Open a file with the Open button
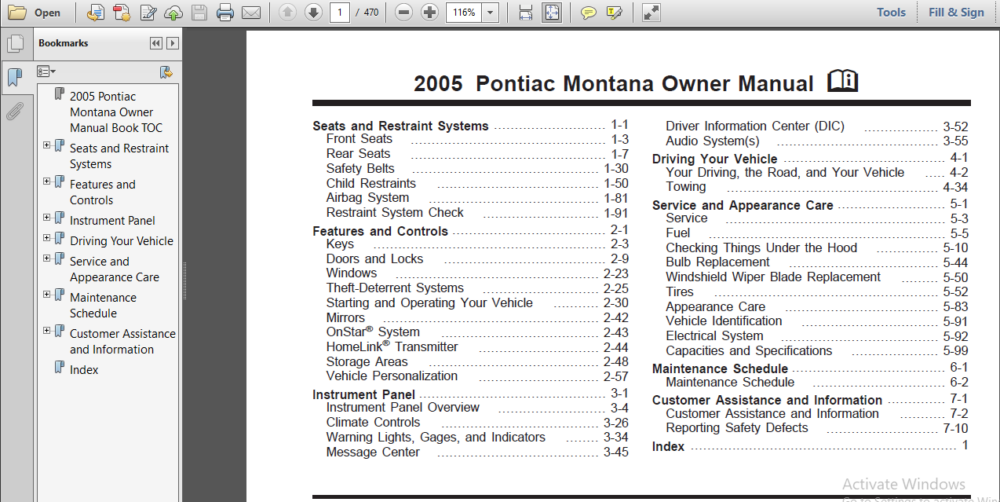Viewport: 1000px width, 502px height. coord(34,12)
